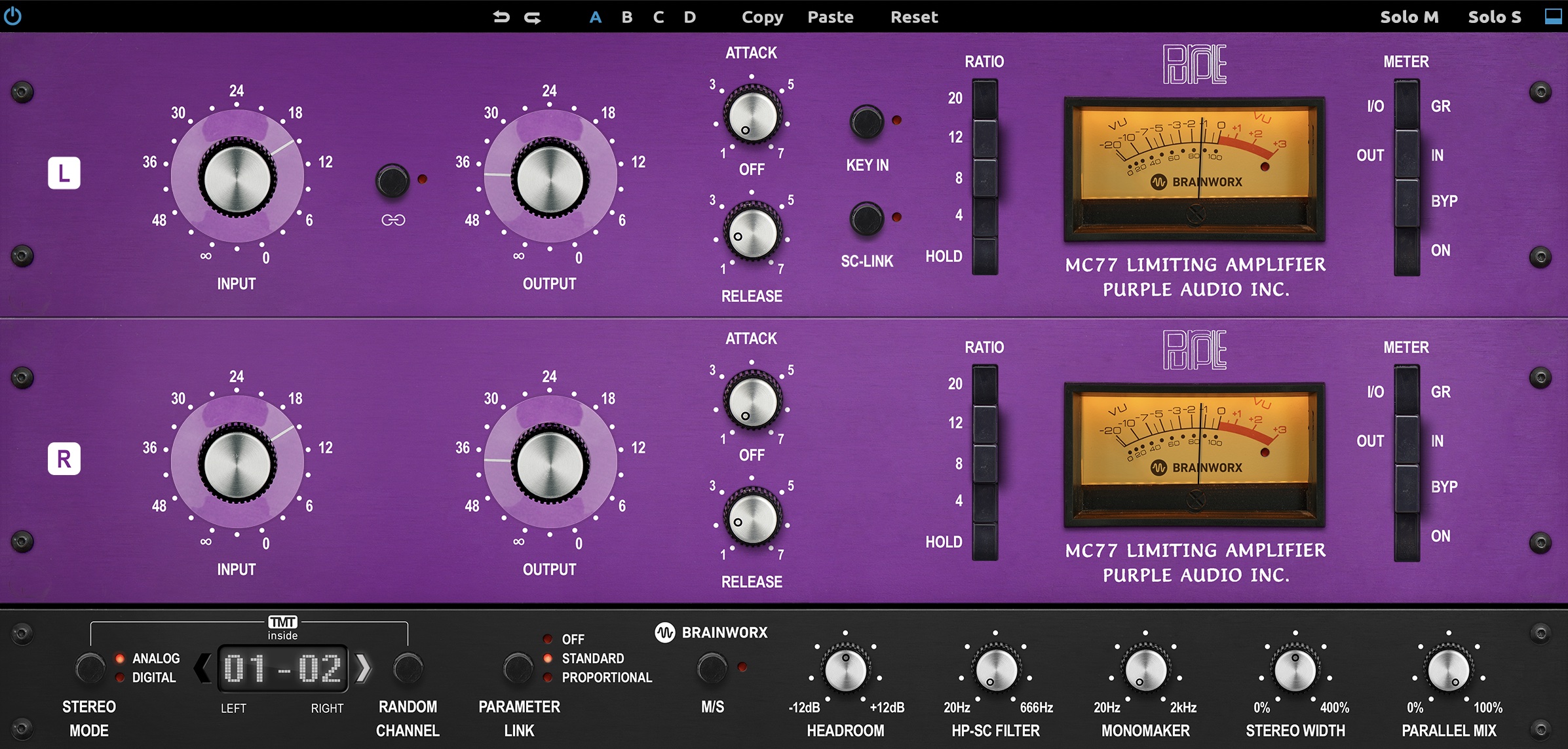Click the Random Channel button
The image size is (1568, 749).
pos(408,668)
